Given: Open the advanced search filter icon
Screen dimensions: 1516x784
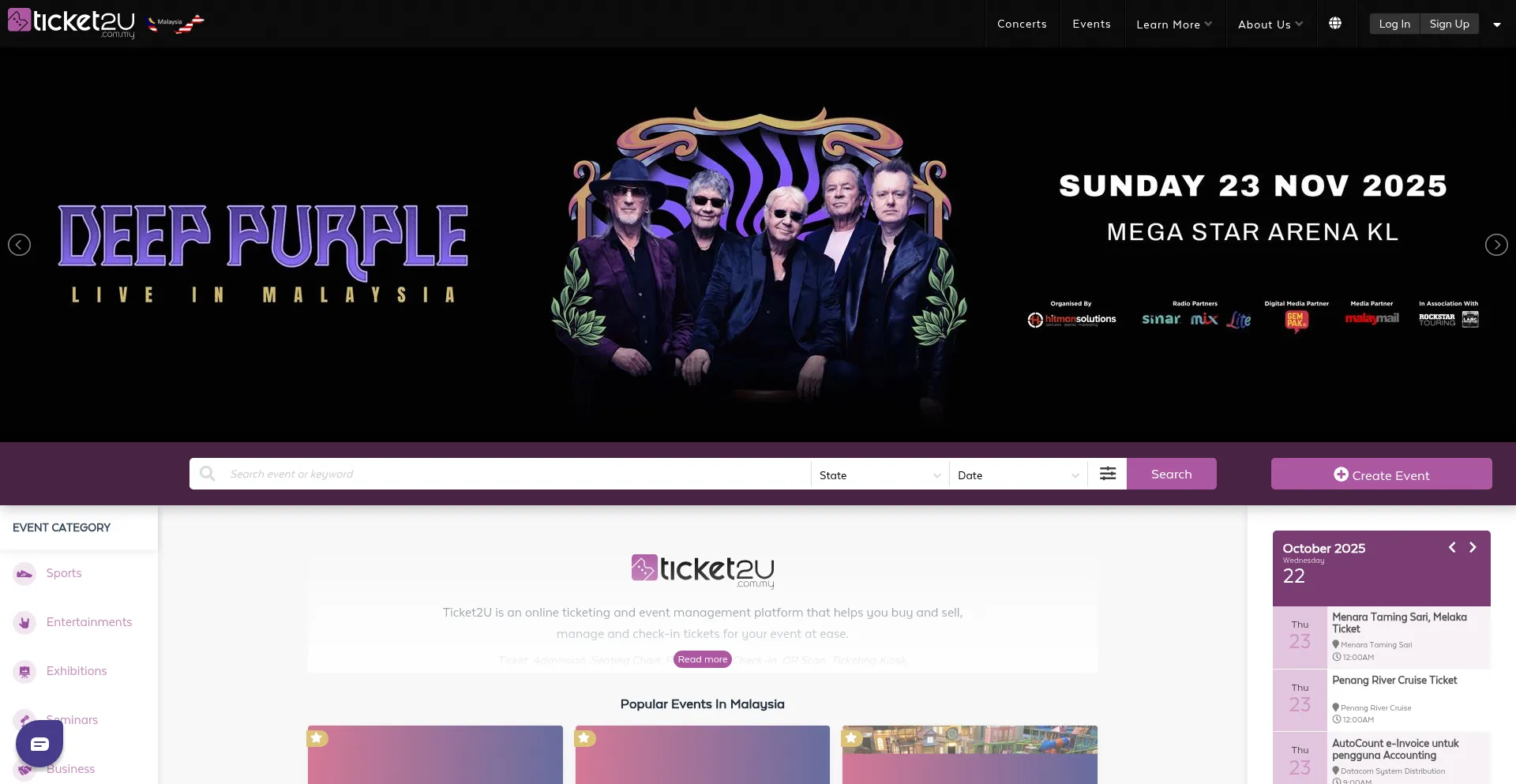Looking at the screenshot, I should (x=1108, y=474).
